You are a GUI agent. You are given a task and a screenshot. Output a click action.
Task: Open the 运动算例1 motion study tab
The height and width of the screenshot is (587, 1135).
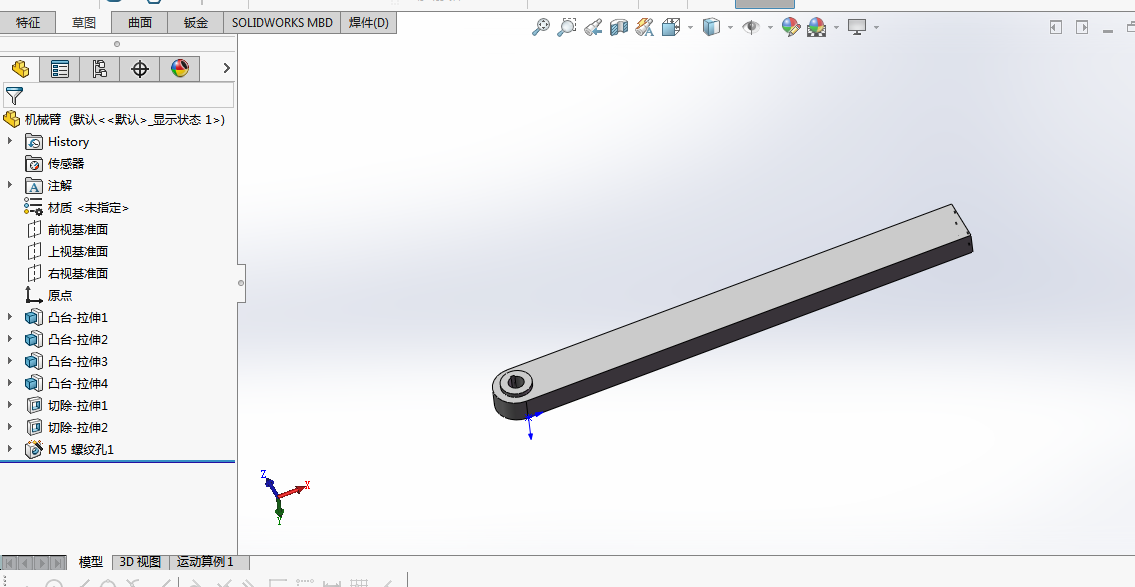tap(206, 562)
